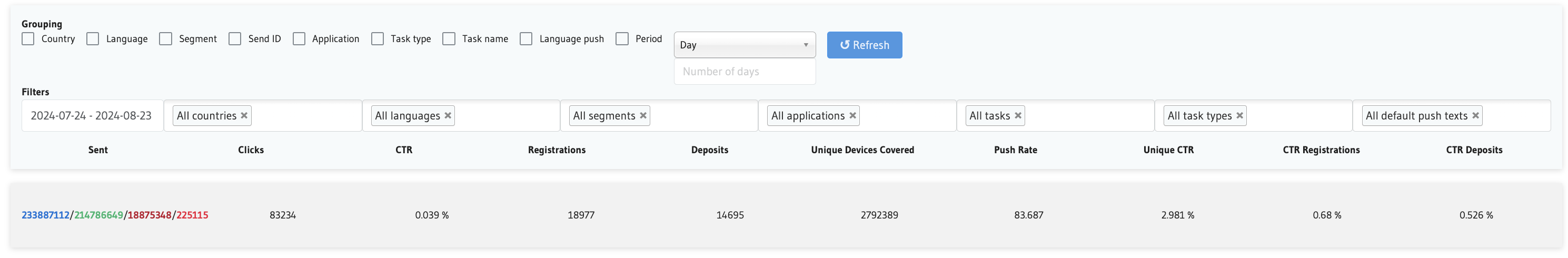Remove the All applications filter tag
The width and height of the screenshot is (1568, 258).
[x=853, y=116]
